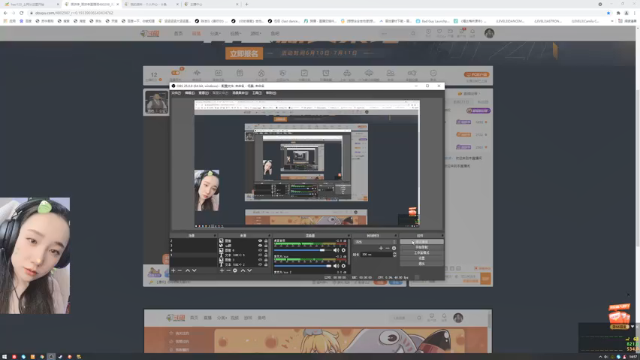The height and width of the screenshot is (360, 640).
Task: Open the 工具 menu in the OBS menu bar
Action: (257, 93)
